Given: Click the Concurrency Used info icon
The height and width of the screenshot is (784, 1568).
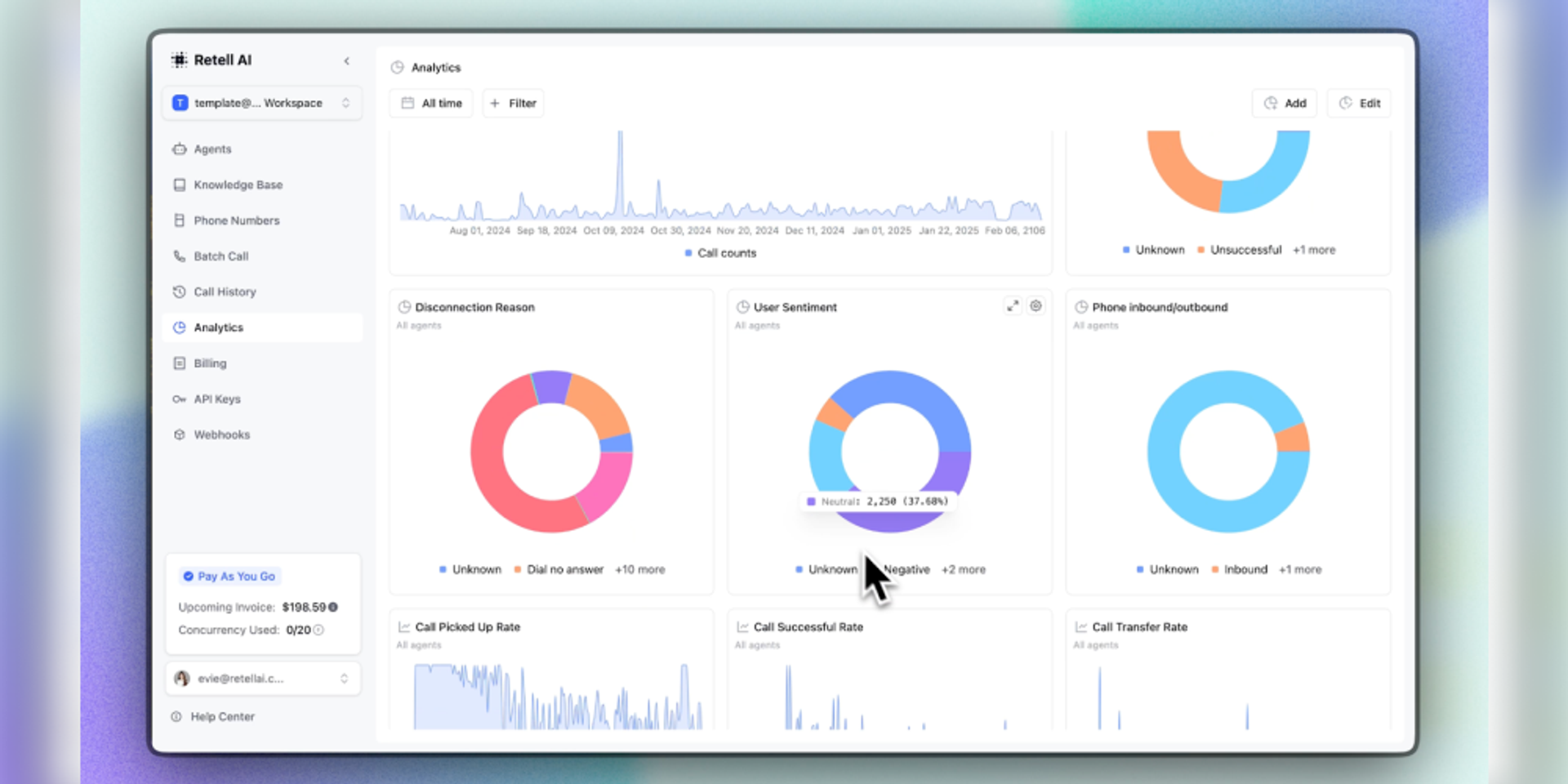Looking at the screenshot, I should [x=318, y=630].
